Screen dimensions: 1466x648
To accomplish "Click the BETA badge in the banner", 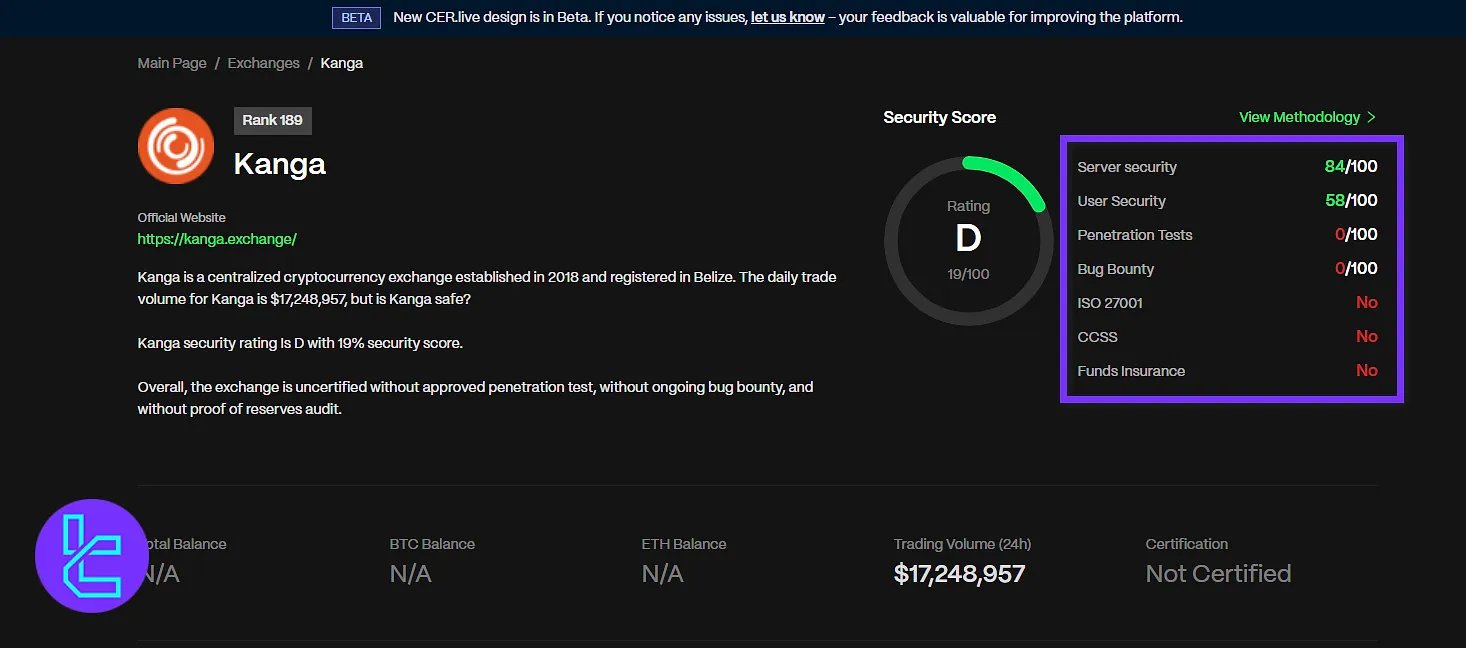I will click(357, 18).
